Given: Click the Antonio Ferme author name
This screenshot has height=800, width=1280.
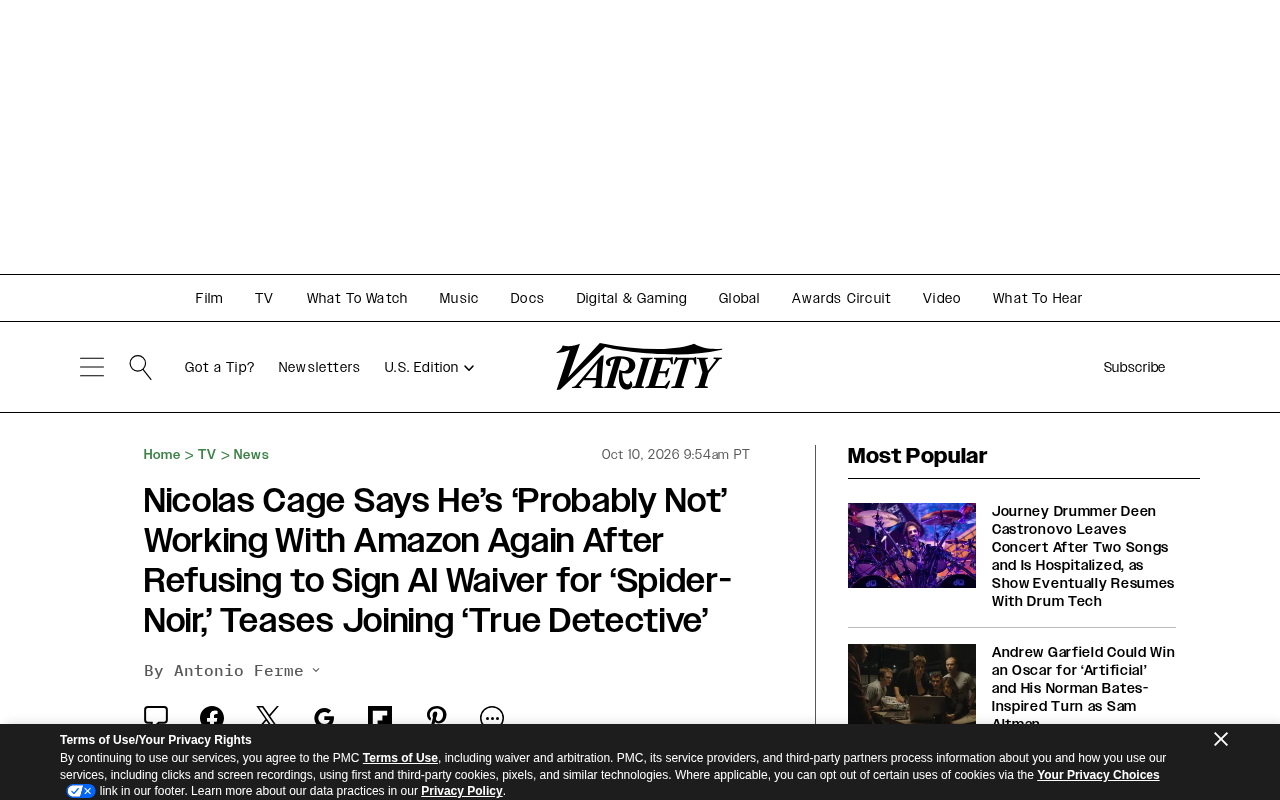Looking at the screenshot, I should [x=239, y=670].
